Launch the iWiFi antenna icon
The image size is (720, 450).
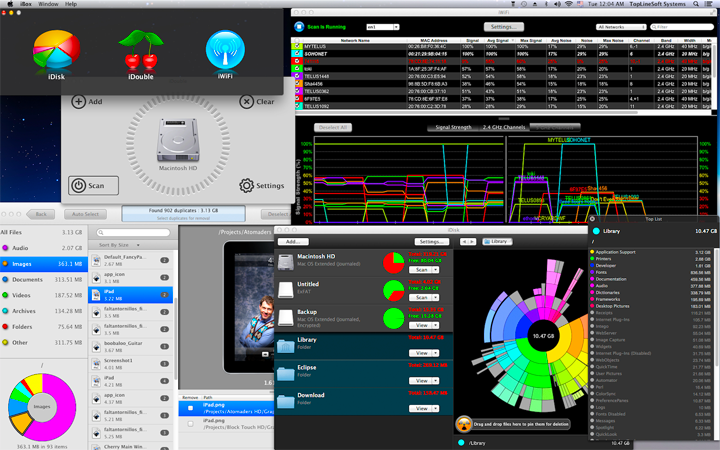225,50
